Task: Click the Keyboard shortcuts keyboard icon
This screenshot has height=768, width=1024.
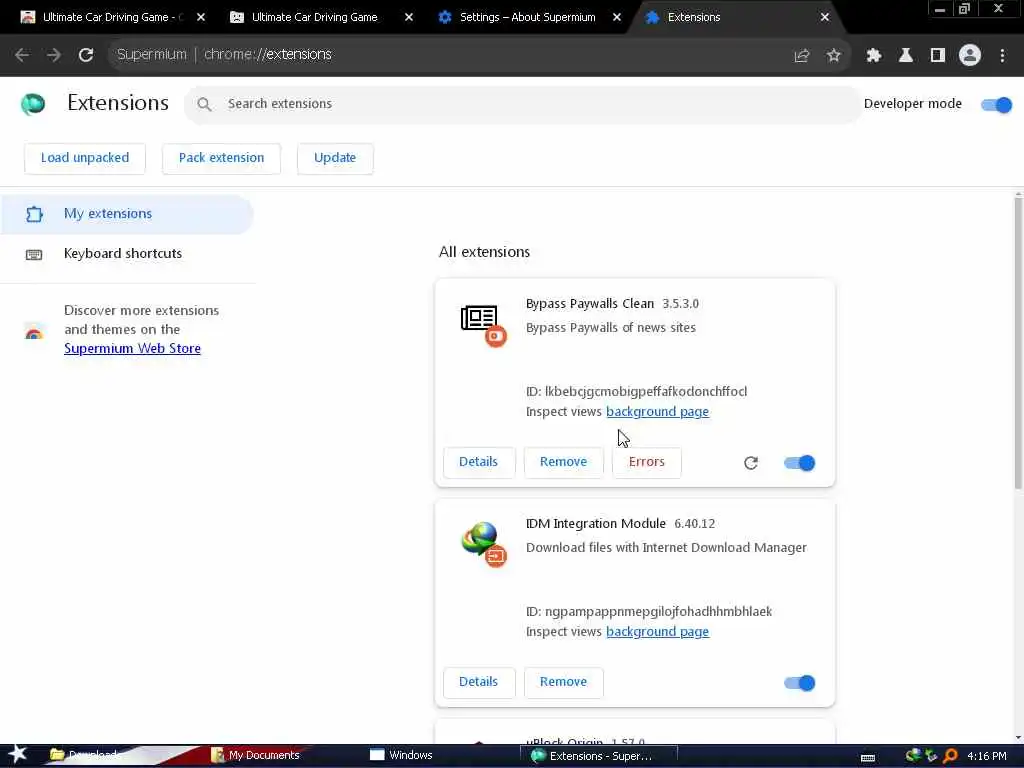Action: pos(34,255)
